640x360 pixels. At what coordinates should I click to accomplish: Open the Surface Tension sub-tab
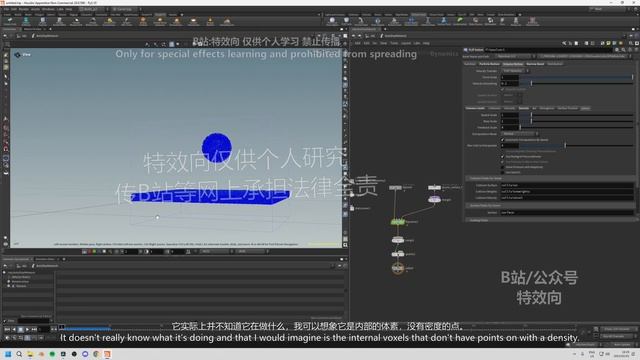(x=568, y=108)
